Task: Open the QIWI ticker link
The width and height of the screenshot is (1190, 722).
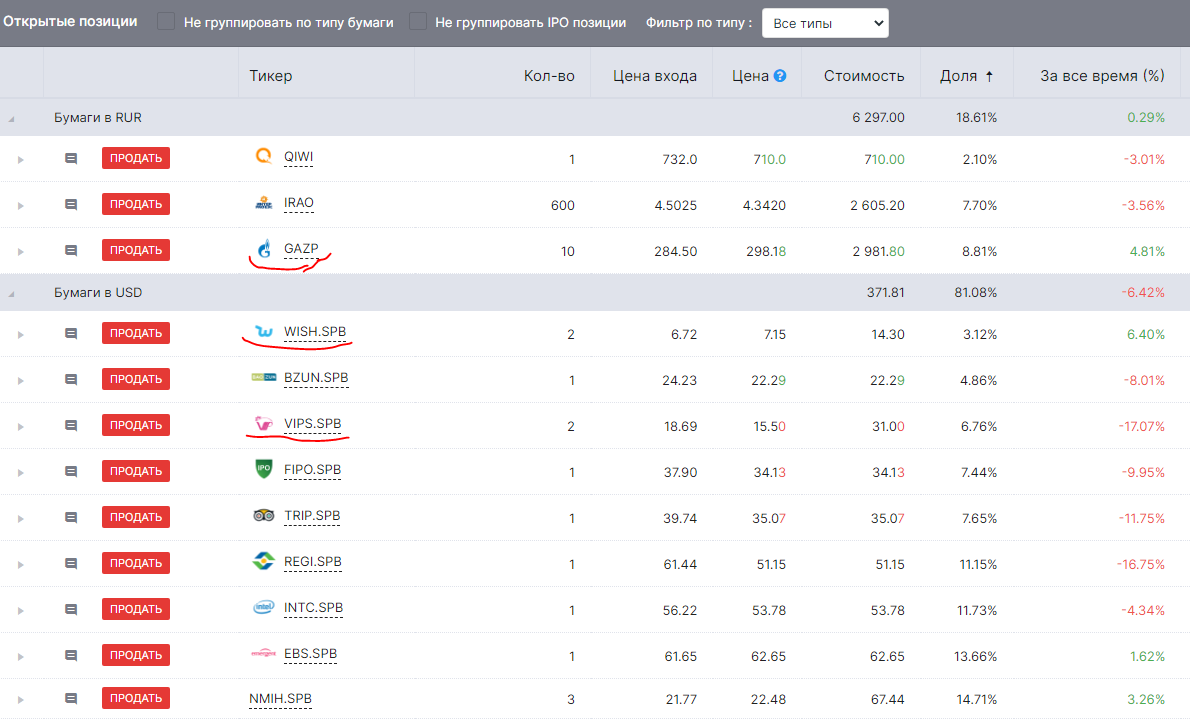Action: (298, 157)
